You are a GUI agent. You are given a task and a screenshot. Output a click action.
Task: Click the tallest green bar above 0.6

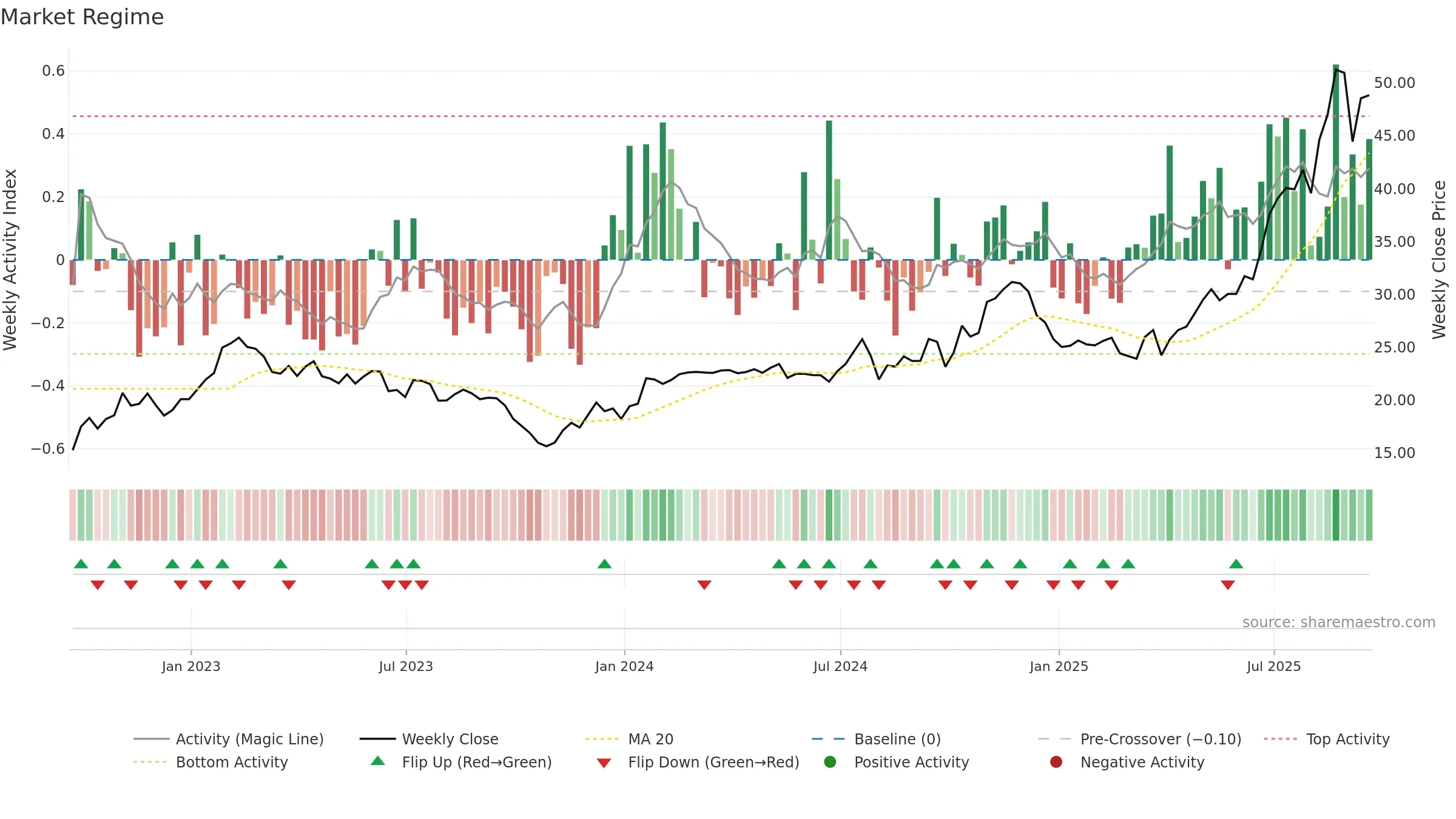pos(1336,162)
